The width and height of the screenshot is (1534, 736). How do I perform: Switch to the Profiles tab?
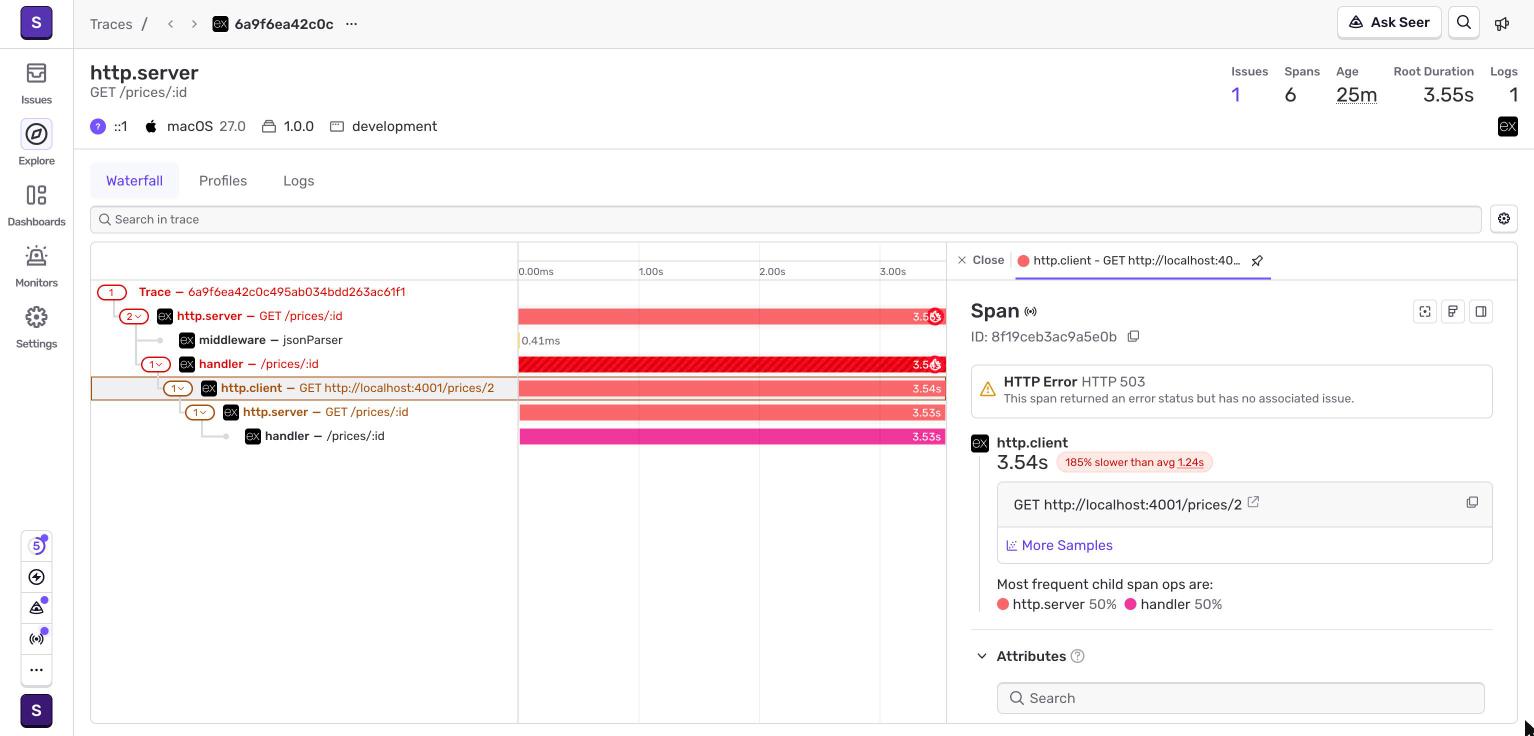(x=223, y=181)
